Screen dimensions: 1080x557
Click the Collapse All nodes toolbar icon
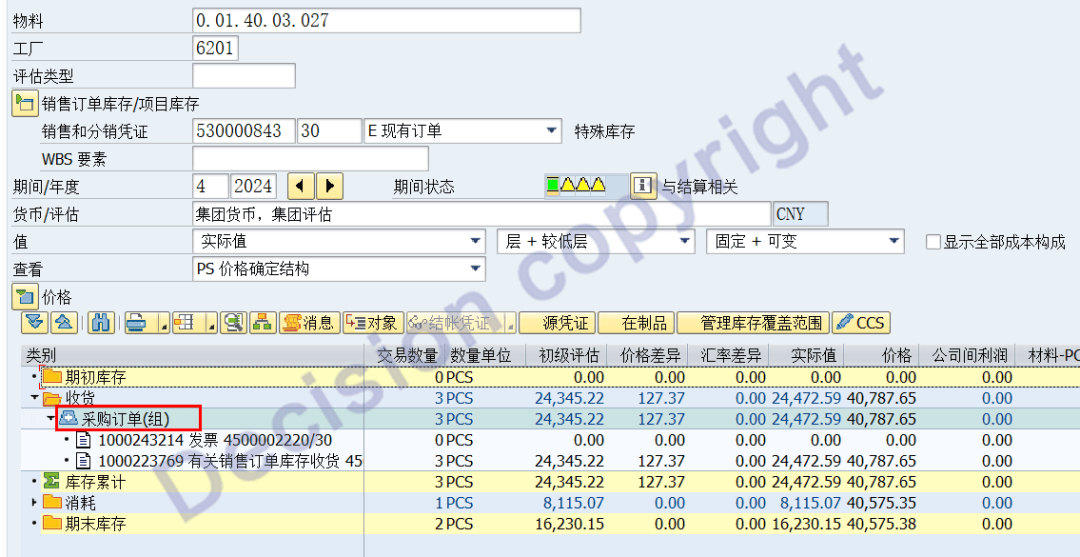(62, 322)
